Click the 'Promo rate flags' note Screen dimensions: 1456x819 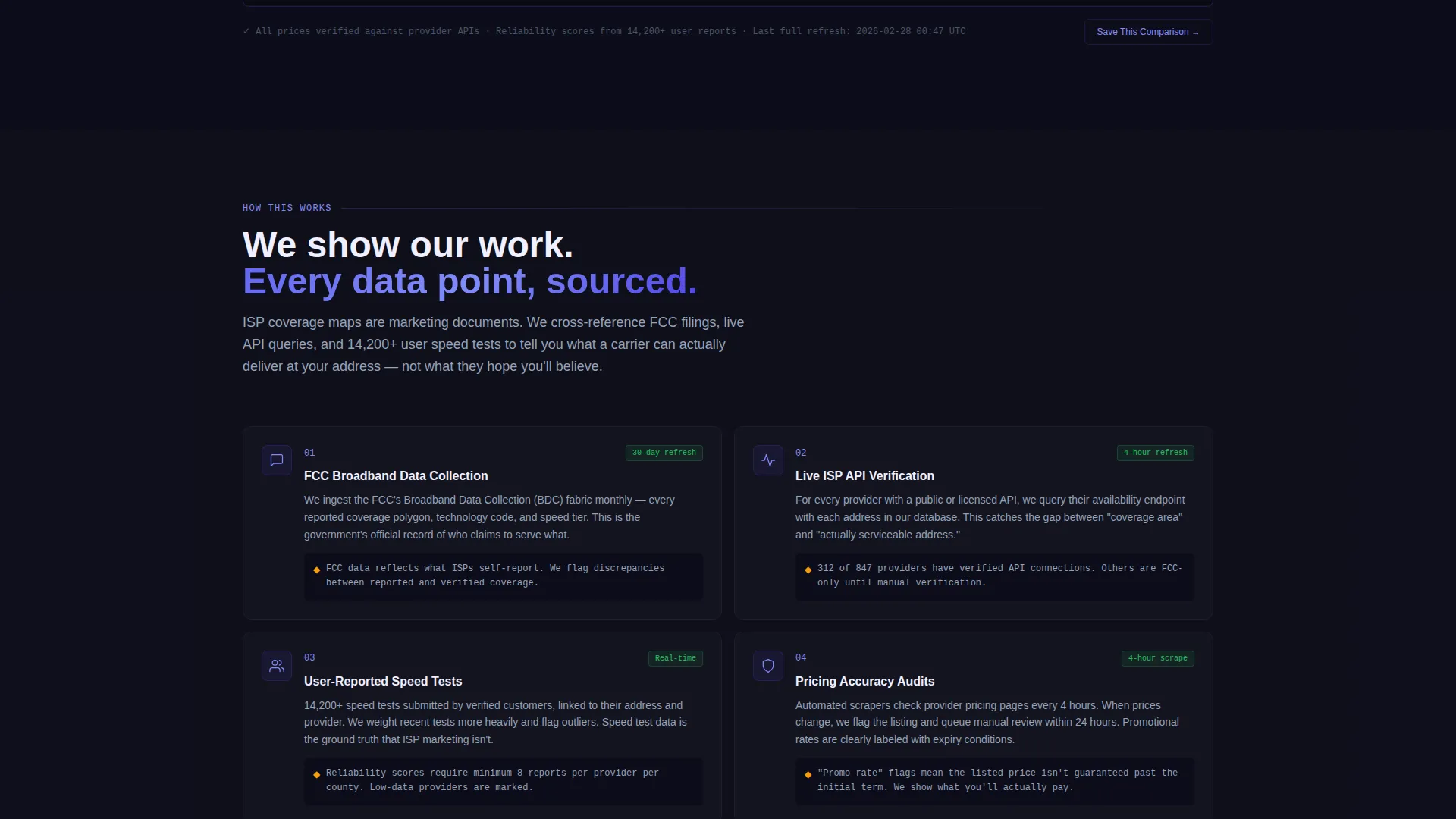point(995,780)
